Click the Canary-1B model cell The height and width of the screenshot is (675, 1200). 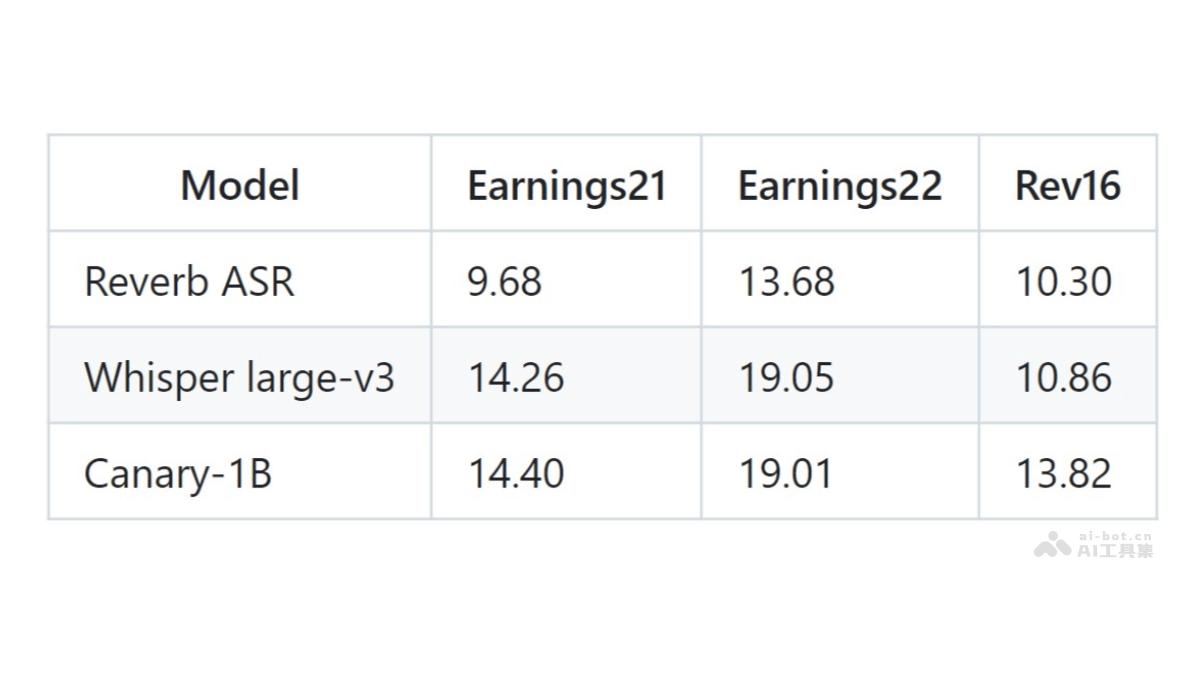(x=178, y=473)
